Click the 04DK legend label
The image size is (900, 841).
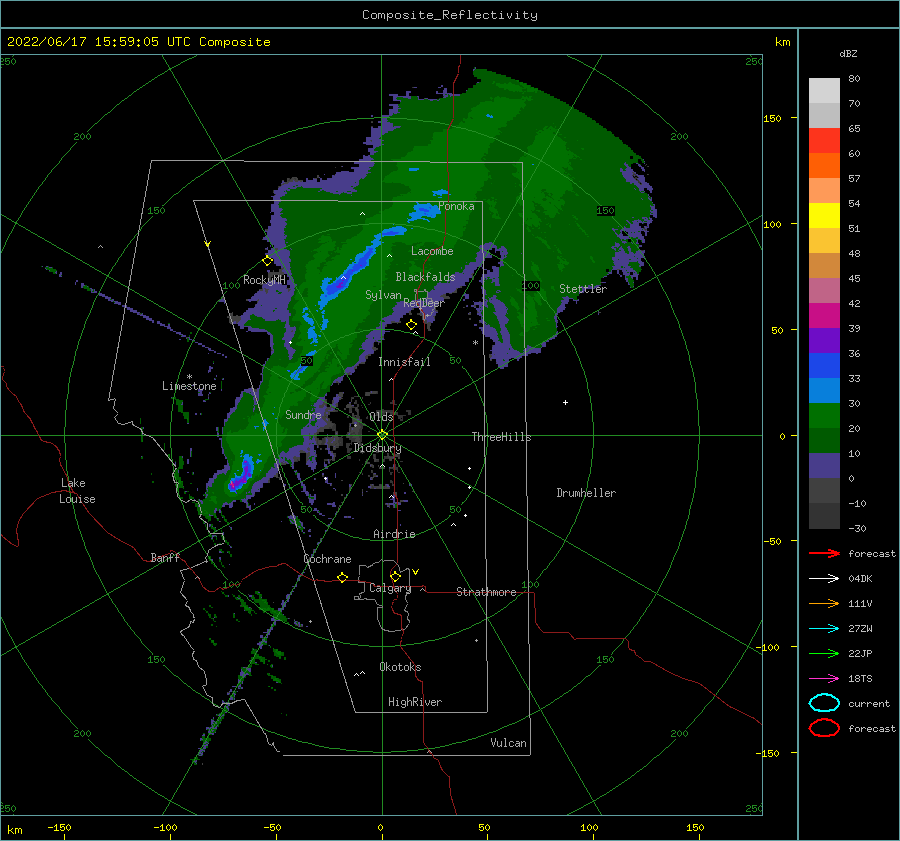[x=860, y=578]
